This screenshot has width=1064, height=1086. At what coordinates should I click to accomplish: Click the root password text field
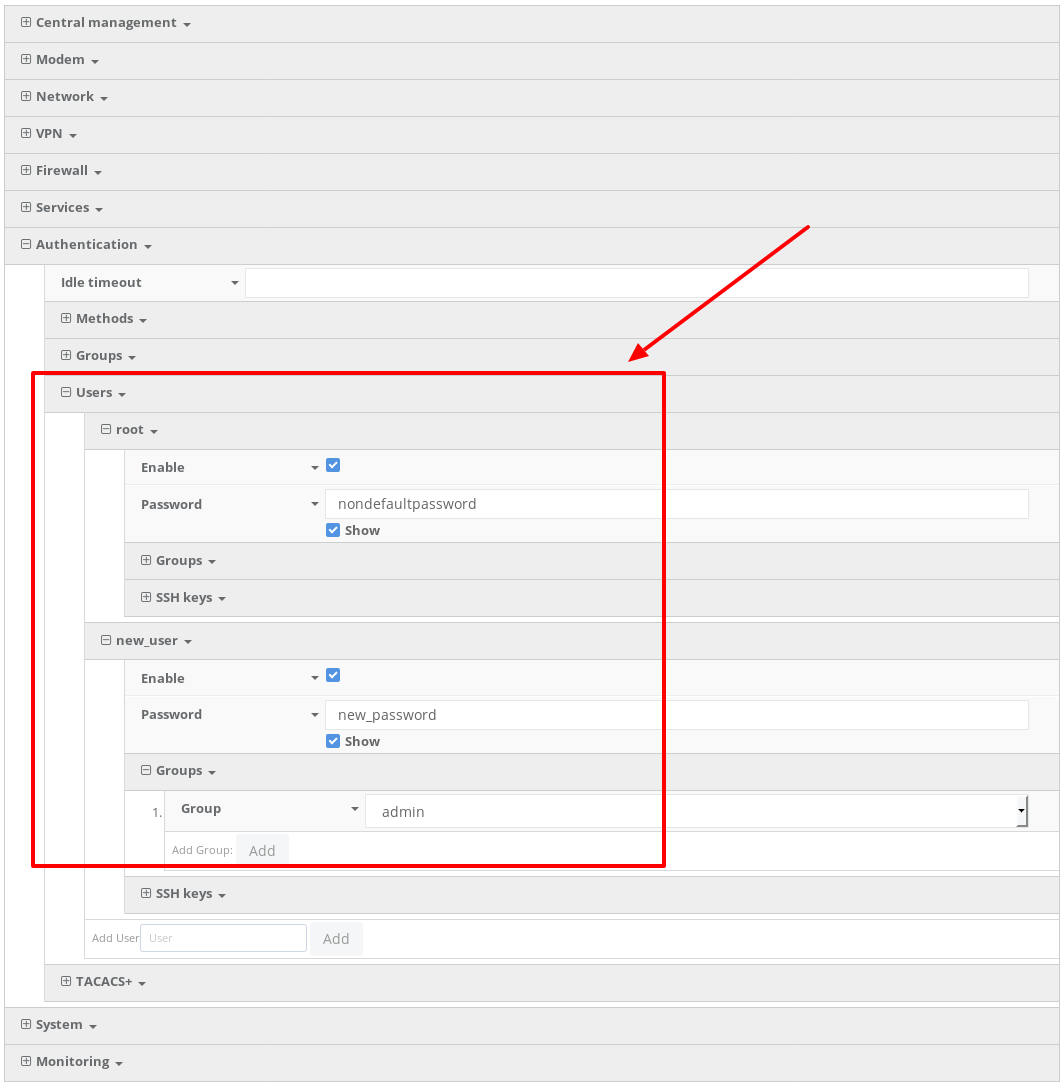(x=676, y=504)
